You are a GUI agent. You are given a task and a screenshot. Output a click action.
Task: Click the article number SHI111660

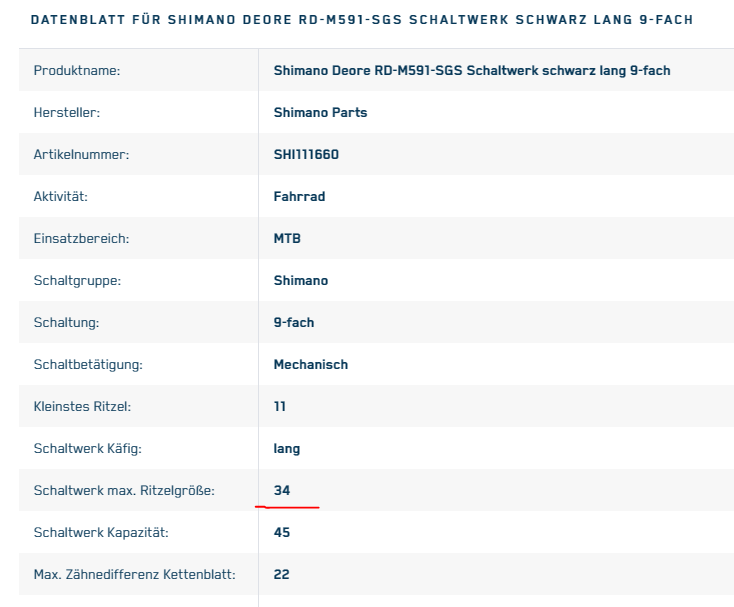point(306,154)
